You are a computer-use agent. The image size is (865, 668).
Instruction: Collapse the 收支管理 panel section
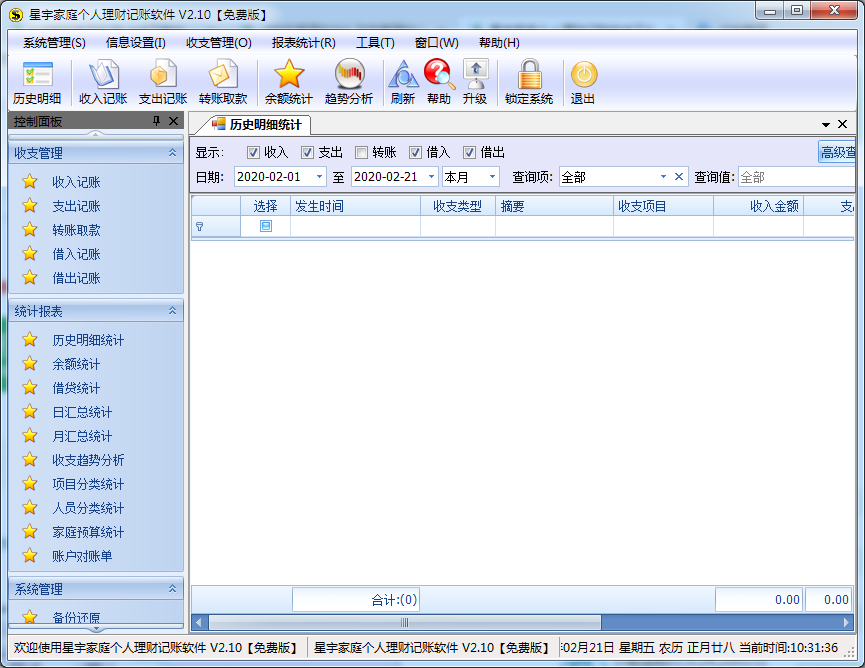172,153
